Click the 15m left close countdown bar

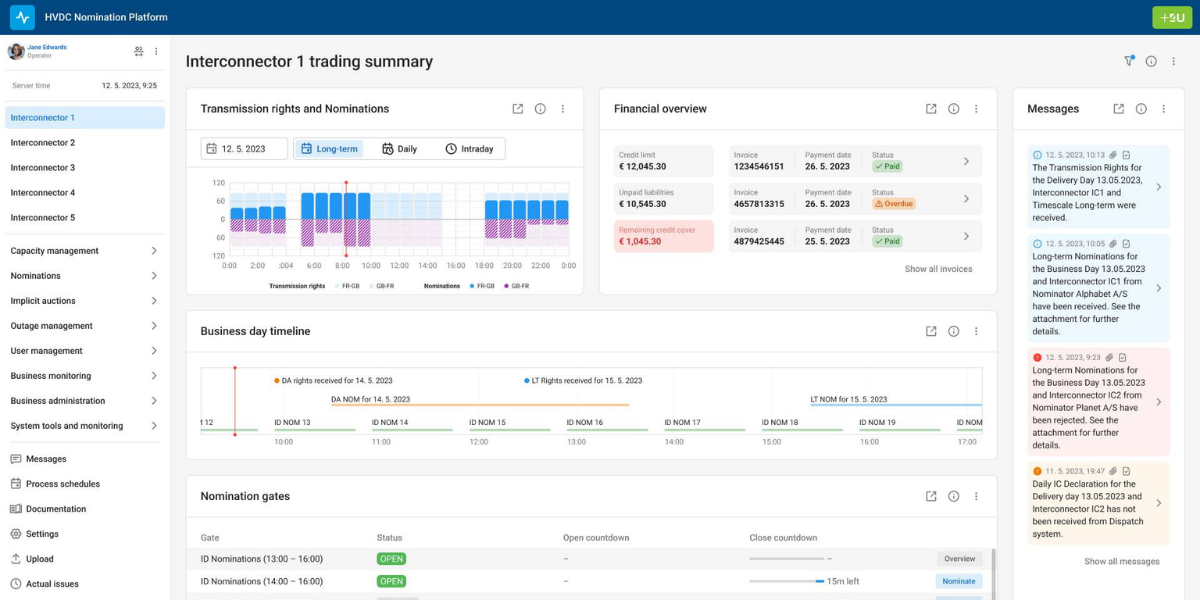pos(786,581)
